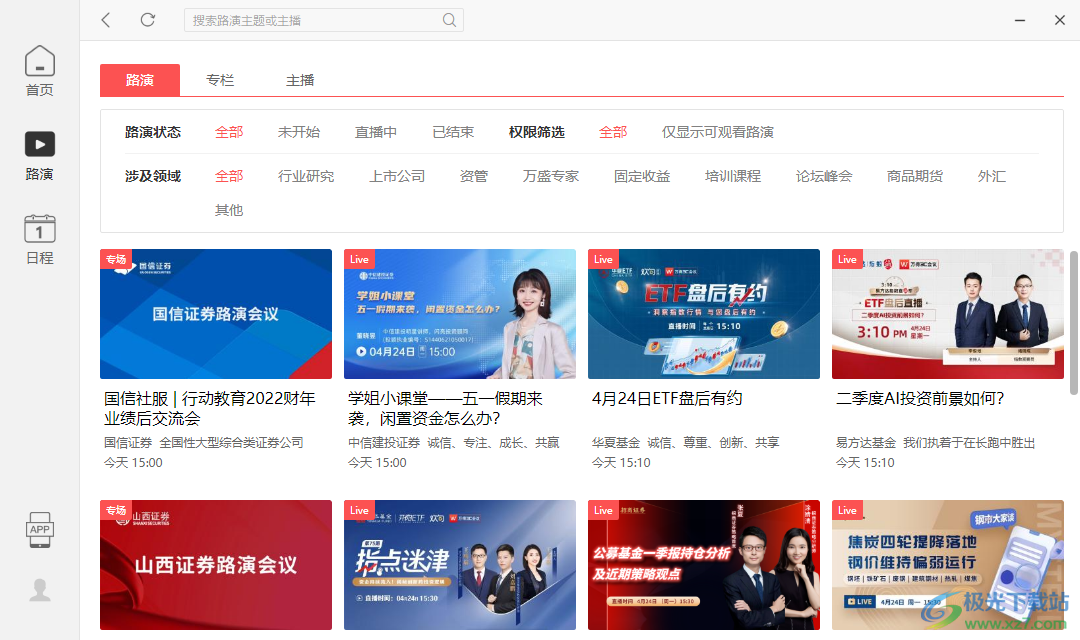1080x640 pixels.
Task: Click host name 华夏基金
Action: click(x=616, y=443)
